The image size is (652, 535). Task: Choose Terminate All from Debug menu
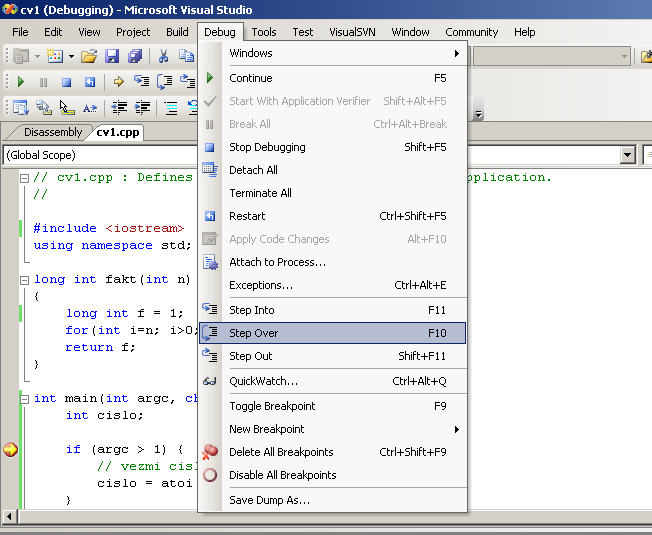(x=332, y=193)
